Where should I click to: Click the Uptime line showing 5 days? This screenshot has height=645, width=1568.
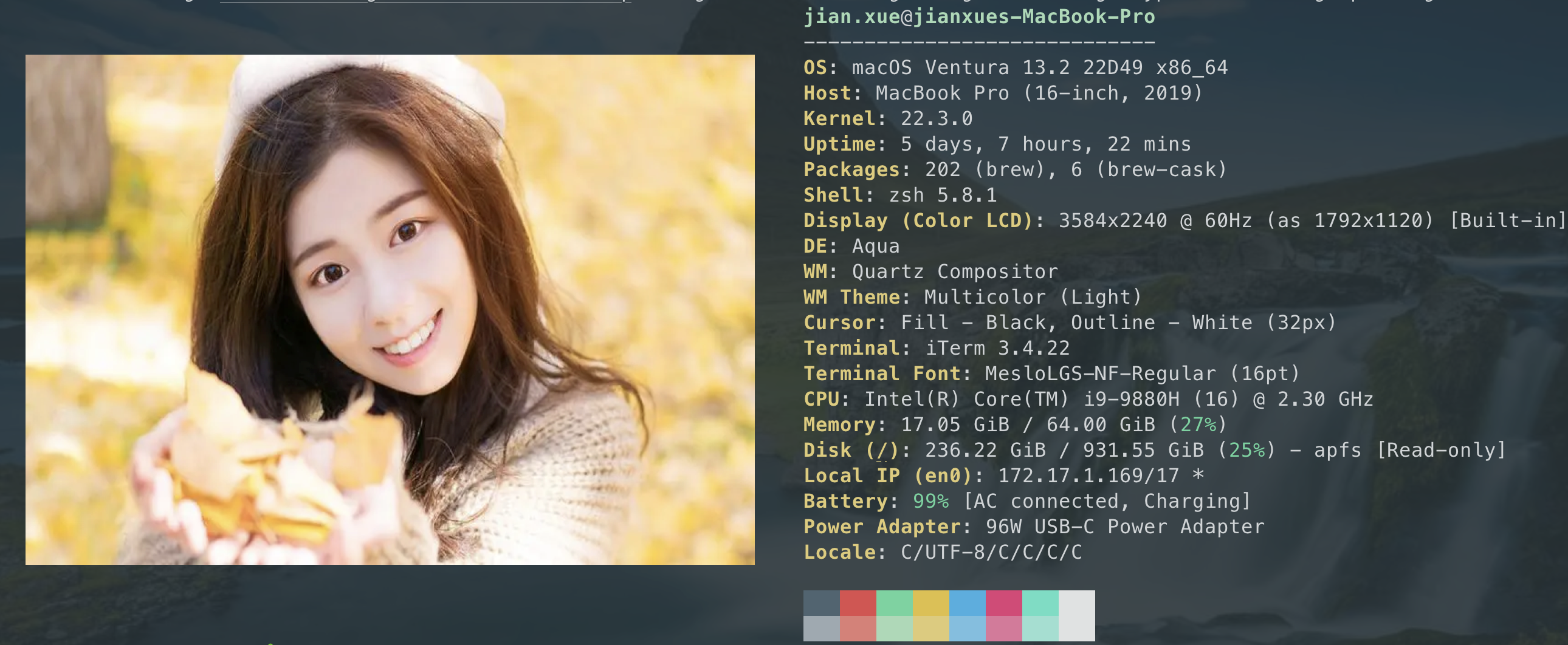click(997, 144)
